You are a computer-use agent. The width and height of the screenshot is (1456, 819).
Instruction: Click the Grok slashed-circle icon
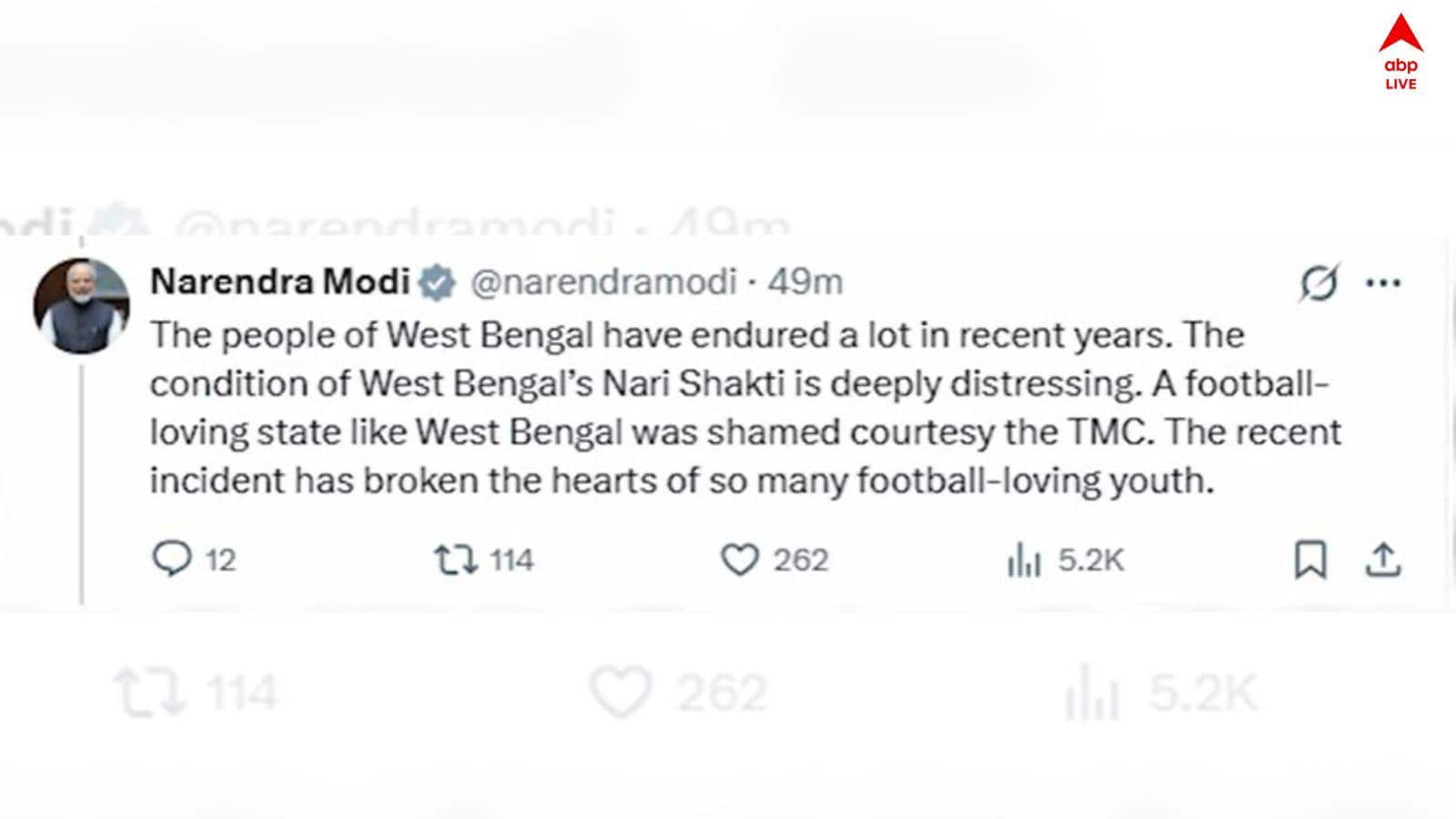(x=1319, y=283)
